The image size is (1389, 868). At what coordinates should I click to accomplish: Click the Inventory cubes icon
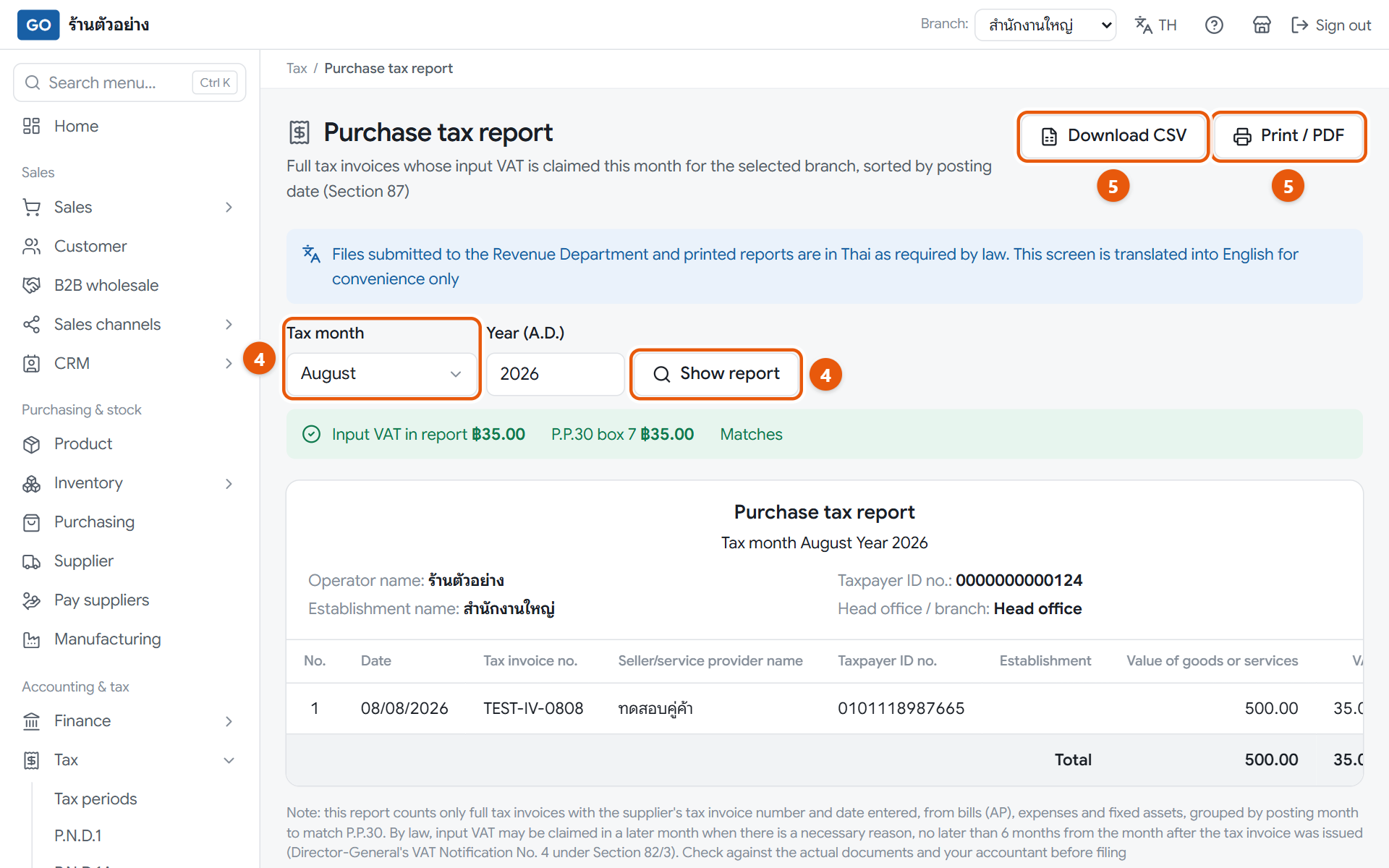(31, 483)
